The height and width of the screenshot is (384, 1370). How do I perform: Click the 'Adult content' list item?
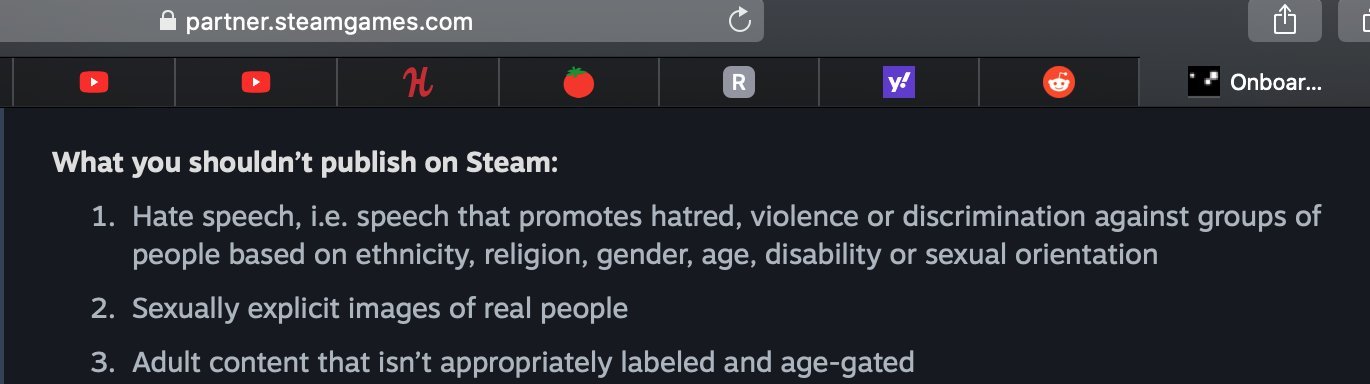coord(523,361)
